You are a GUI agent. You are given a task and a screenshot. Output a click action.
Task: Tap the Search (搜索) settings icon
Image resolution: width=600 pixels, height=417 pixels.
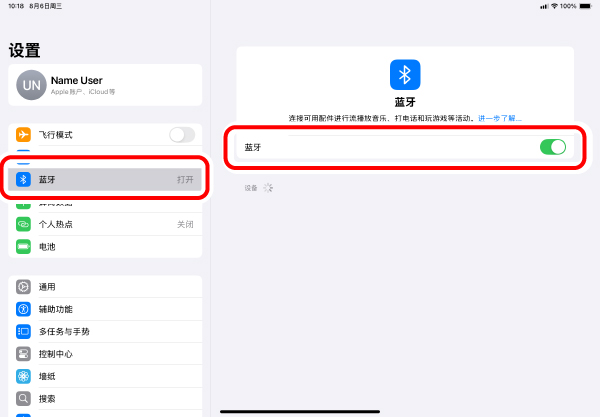click(24, 398)
